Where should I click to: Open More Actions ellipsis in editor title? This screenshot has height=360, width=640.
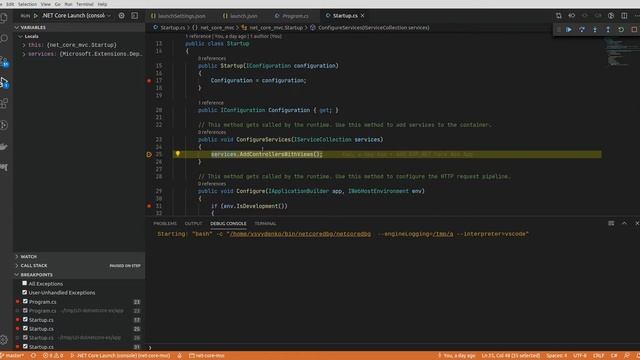(x=637, y=16)
